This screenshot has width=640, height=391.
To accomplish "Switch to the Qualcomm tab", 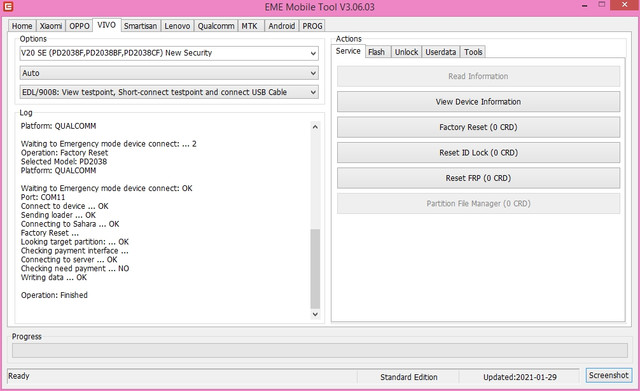I will (216, 26).
